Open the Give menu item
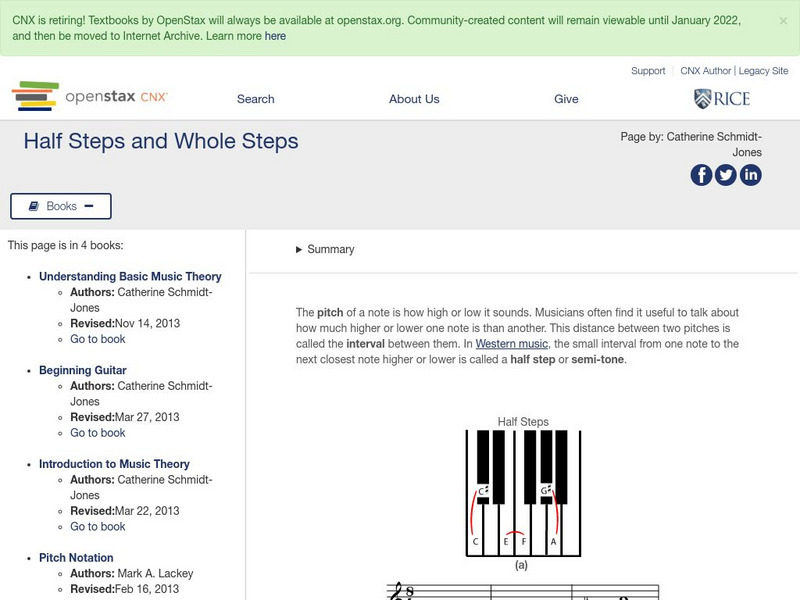This screenshot has height=600, width=800. 566,99
